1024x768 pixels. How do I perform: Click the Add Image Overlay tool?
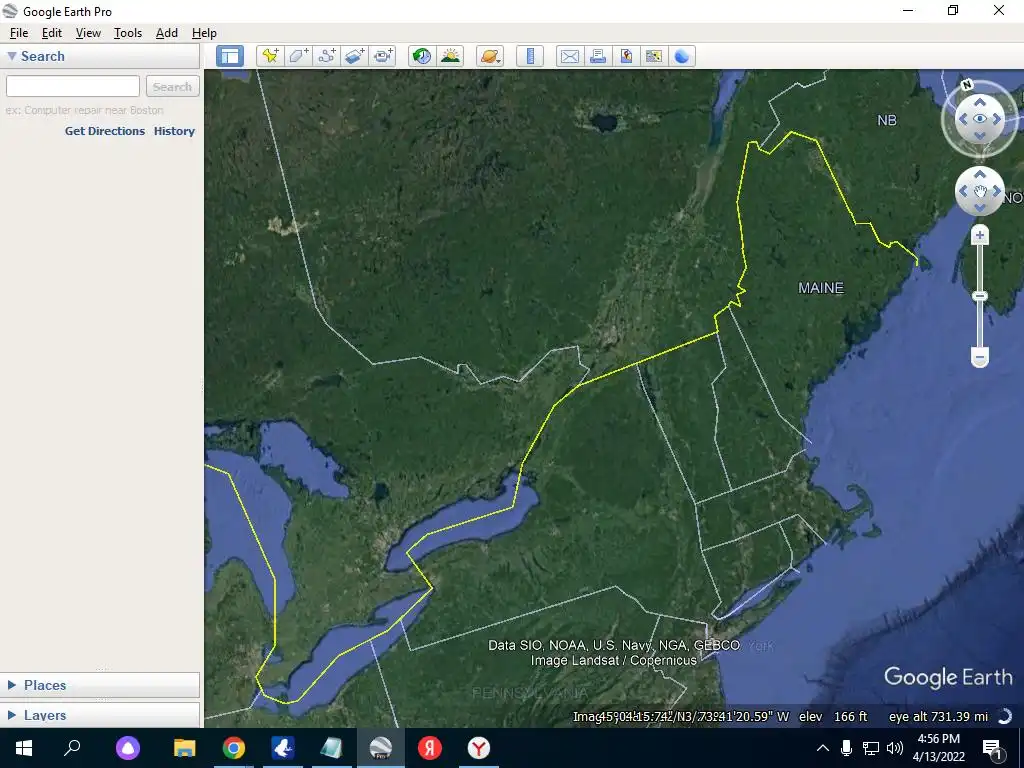point(355,56)
